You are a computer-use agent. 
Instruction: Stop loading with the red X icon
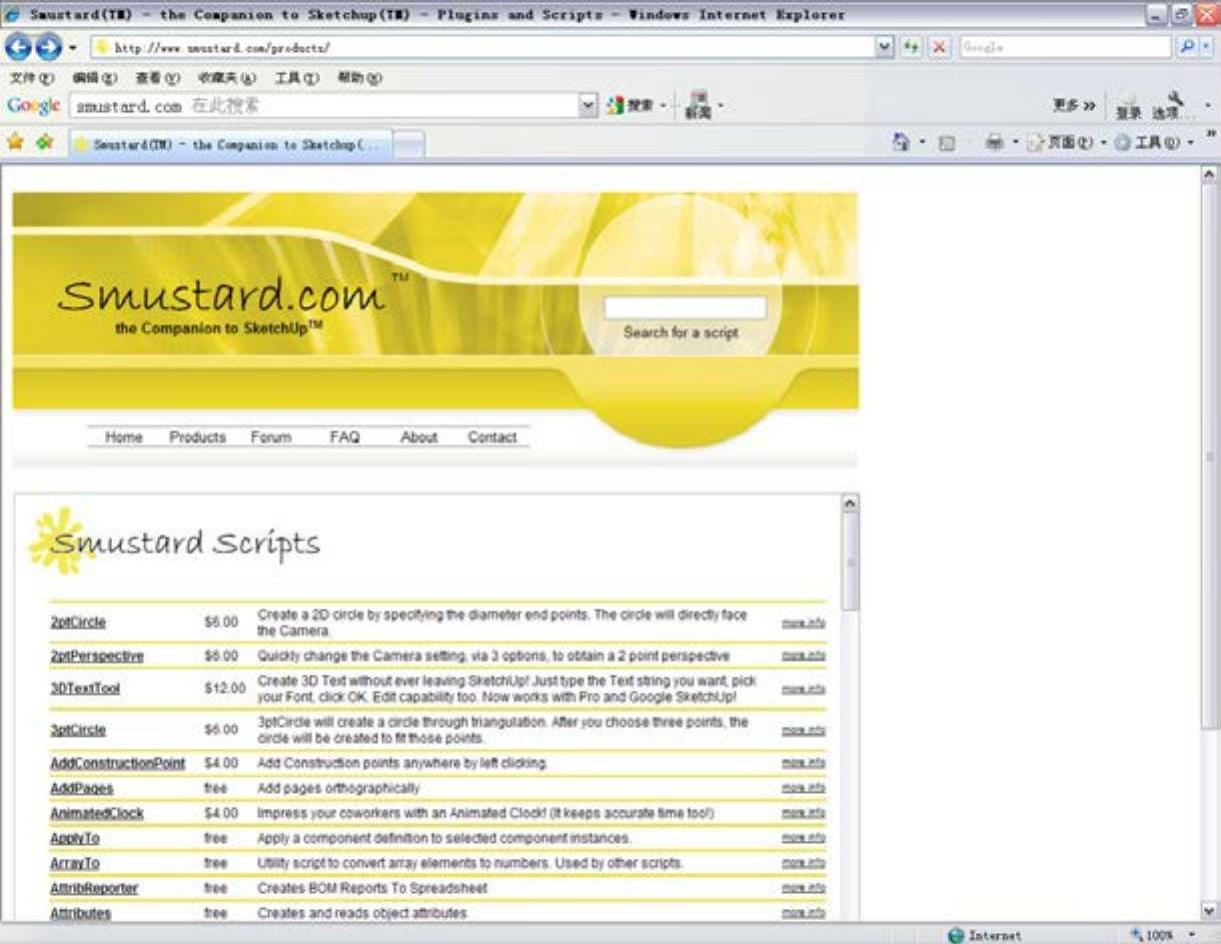939,47
